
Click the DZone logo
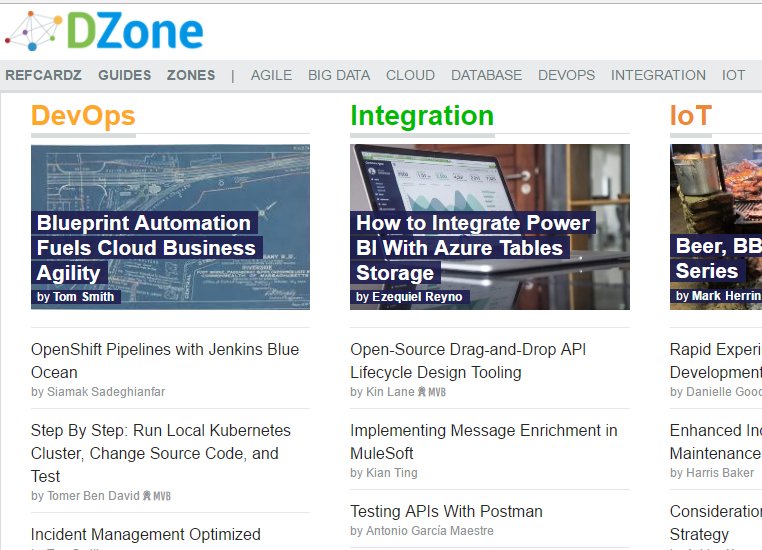point(104,31)
